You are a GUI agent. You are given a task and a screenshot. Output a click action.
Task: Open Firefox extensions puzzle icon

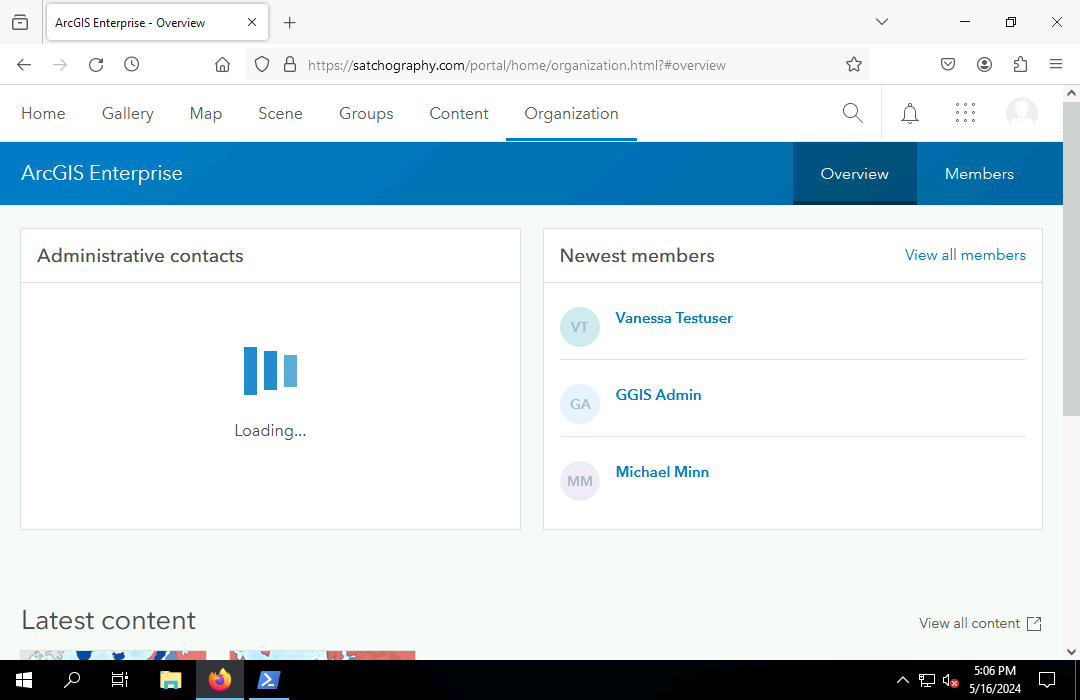(x=1020, y=65)
